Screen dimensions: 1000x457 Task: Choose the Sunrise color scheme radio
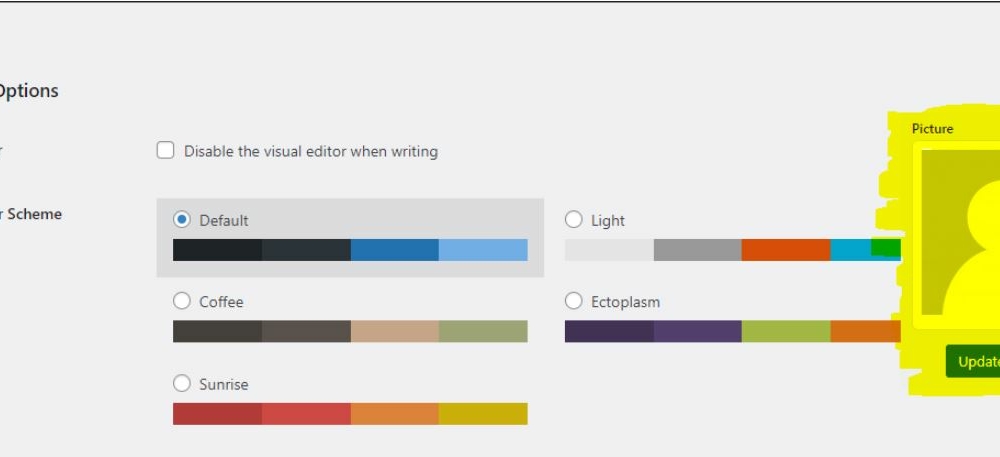(182, 384)
